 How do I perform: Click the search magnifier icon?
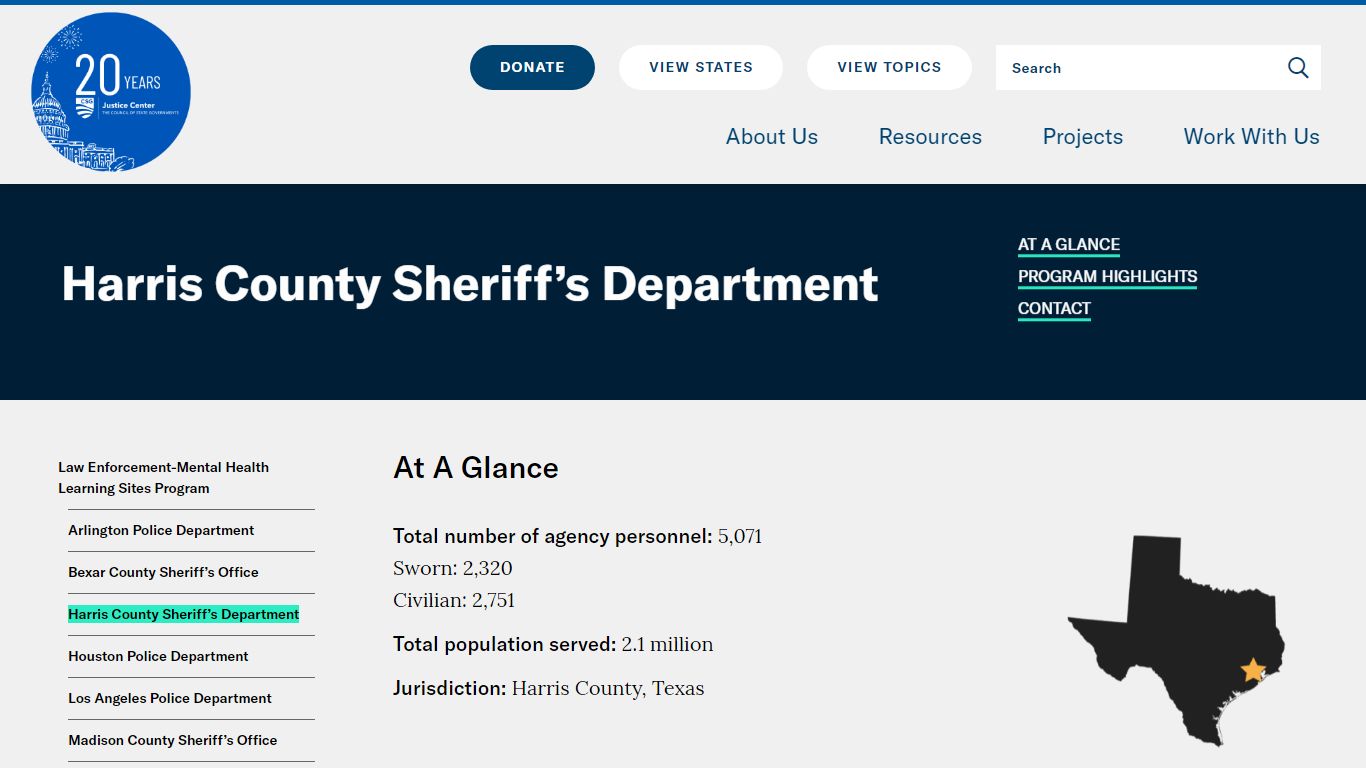point(1298,68)
